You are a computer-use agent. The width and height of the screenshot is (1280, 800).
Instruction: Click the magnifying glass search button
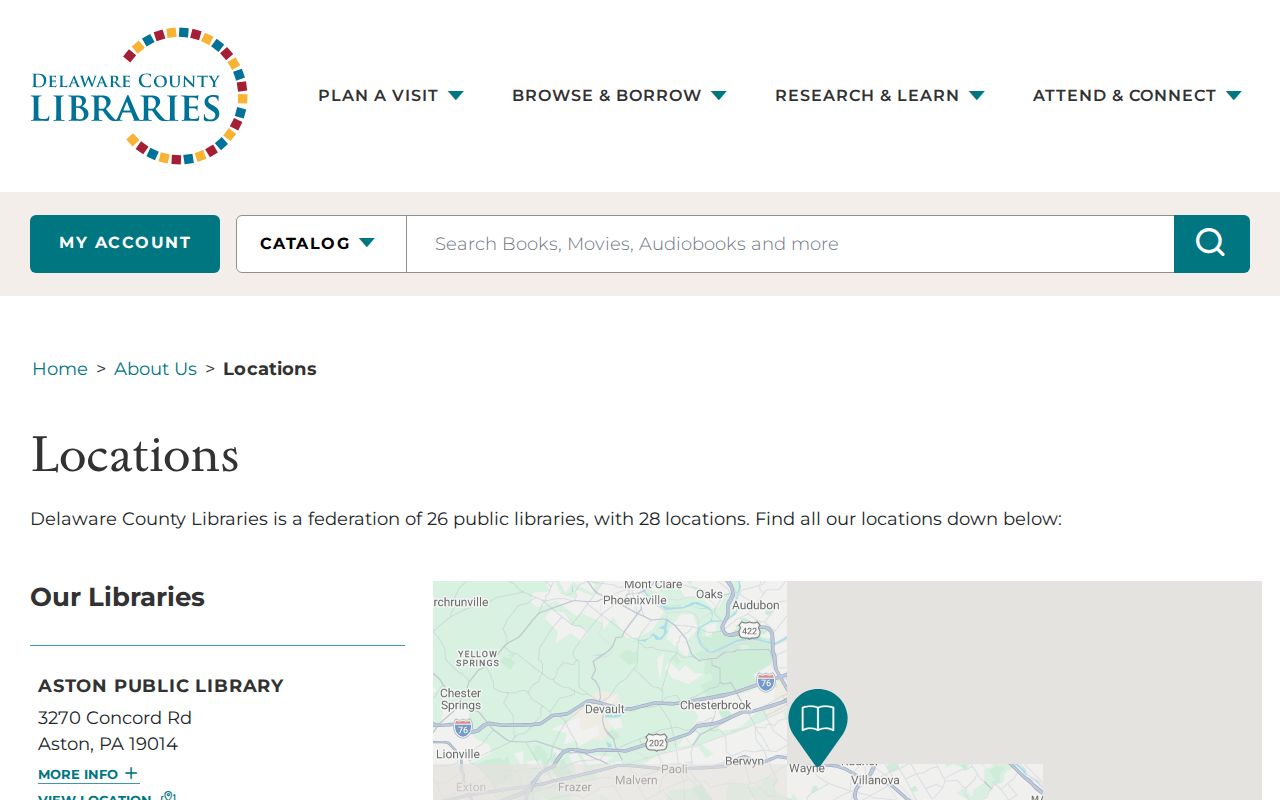[x=1211, y=244]
